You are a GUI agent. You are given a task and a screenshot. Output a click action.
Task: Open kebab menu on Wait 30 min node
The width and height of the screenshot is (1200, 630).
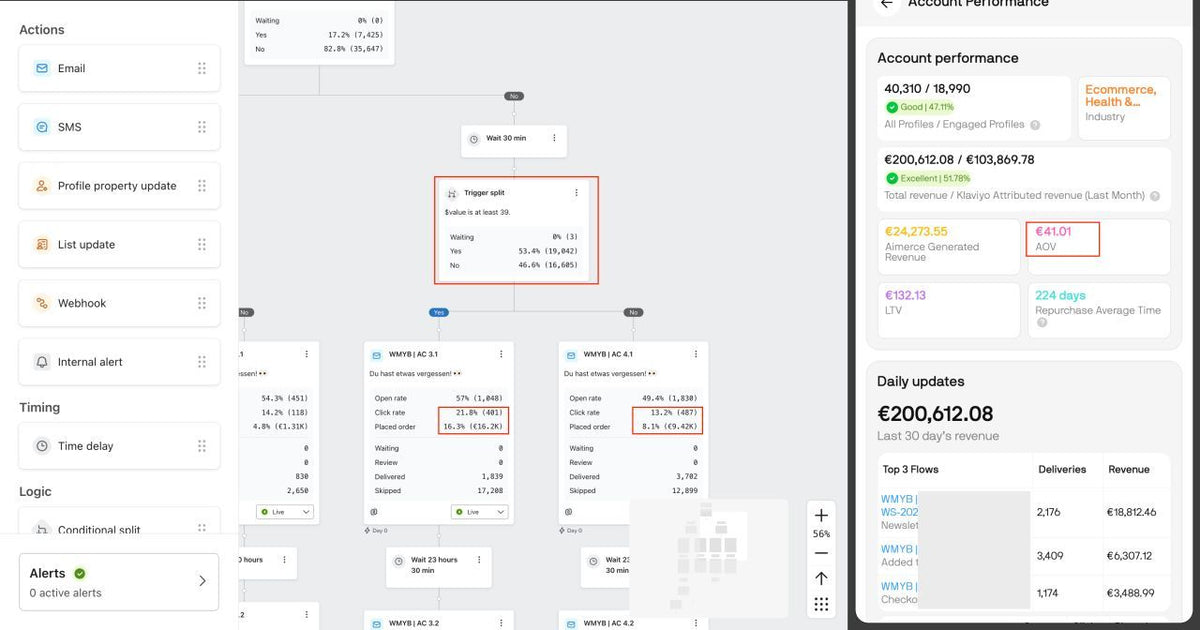click(554, 138)
